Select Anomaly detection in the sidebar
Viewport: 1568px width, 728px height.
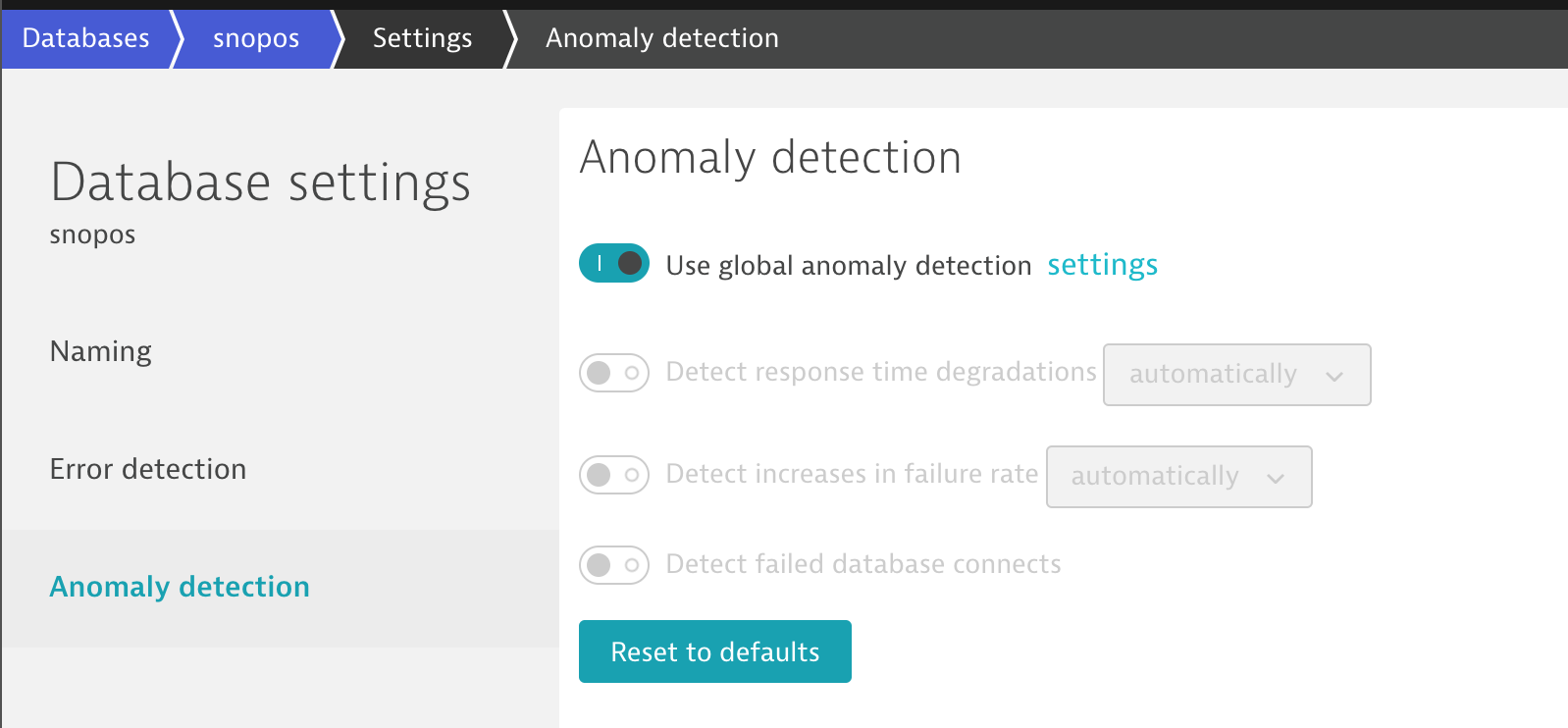coord(180,587)
